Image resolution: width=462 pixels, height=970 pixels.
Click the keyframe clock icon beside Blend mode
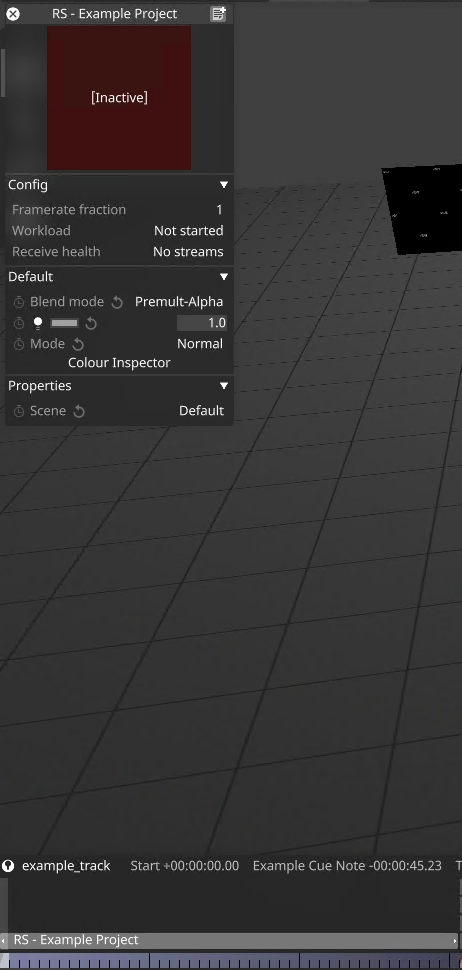[x=19, y=302]
